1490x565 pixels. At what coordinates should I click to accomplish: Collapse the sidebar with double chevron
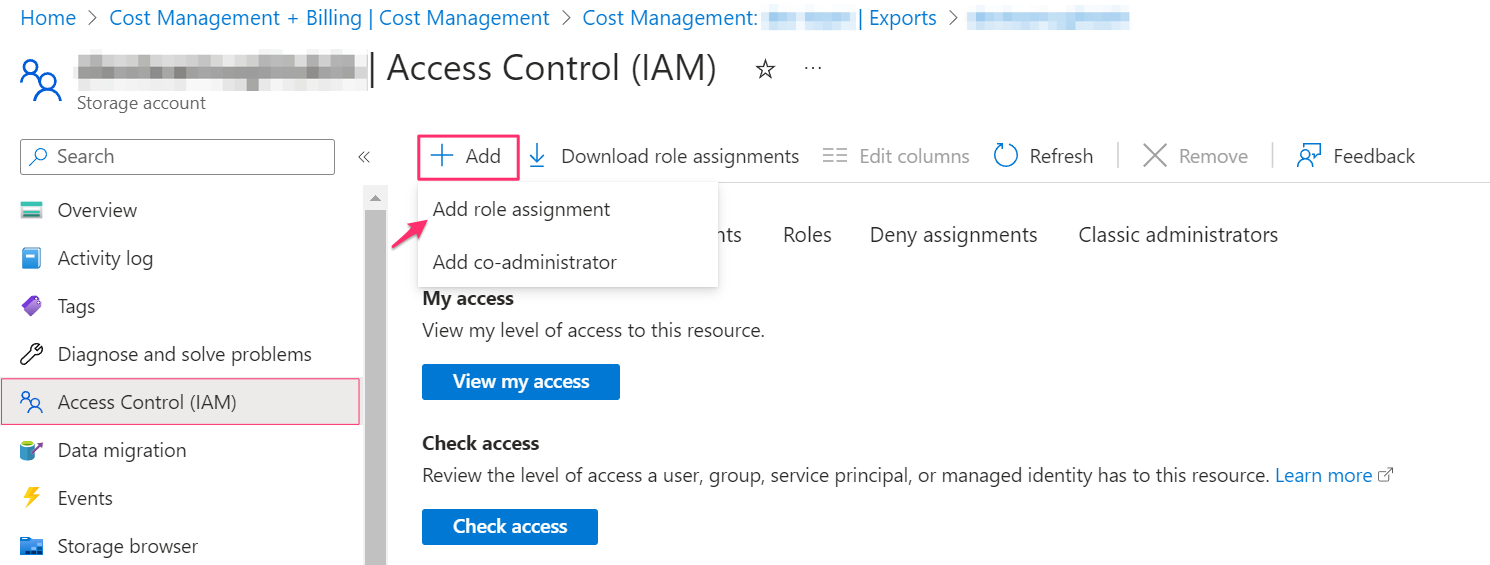coord(364,157)
